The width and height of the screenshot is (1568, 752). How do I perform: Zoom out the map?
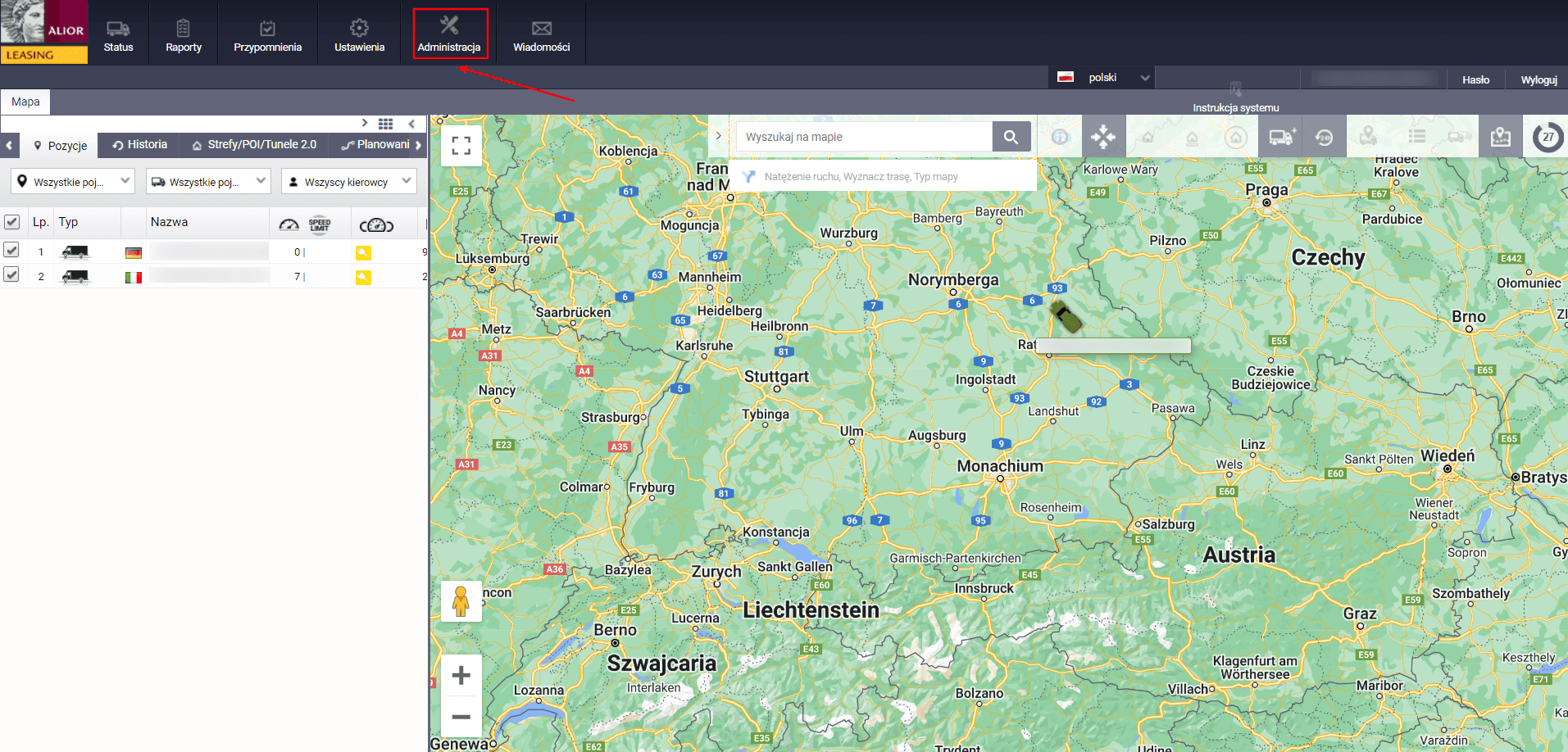461,717
